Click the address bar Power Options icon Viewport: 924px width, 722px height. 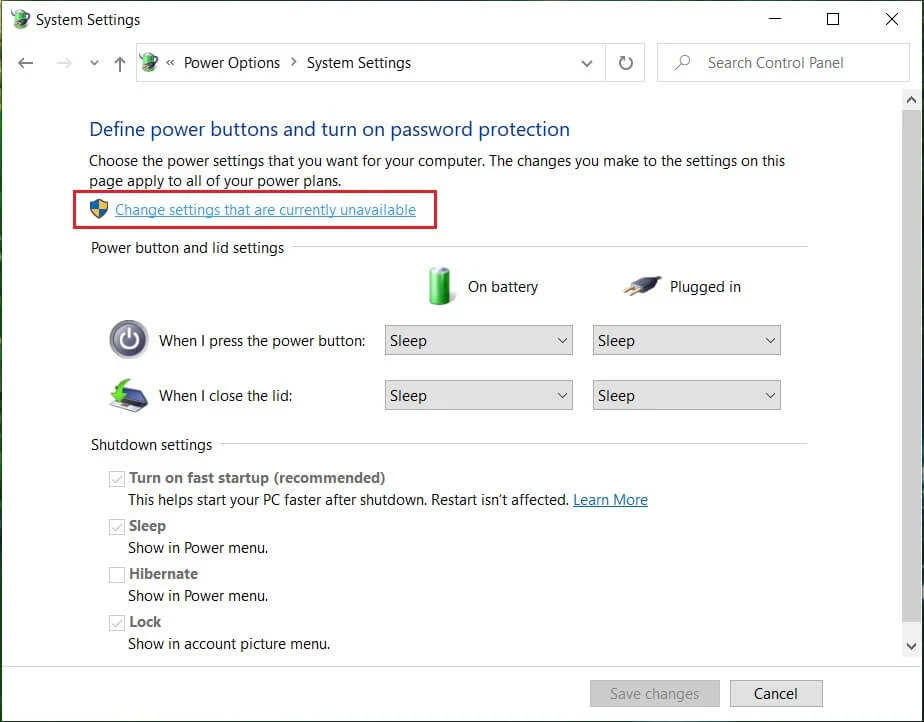pyautogui.click(x=150, y=63)
